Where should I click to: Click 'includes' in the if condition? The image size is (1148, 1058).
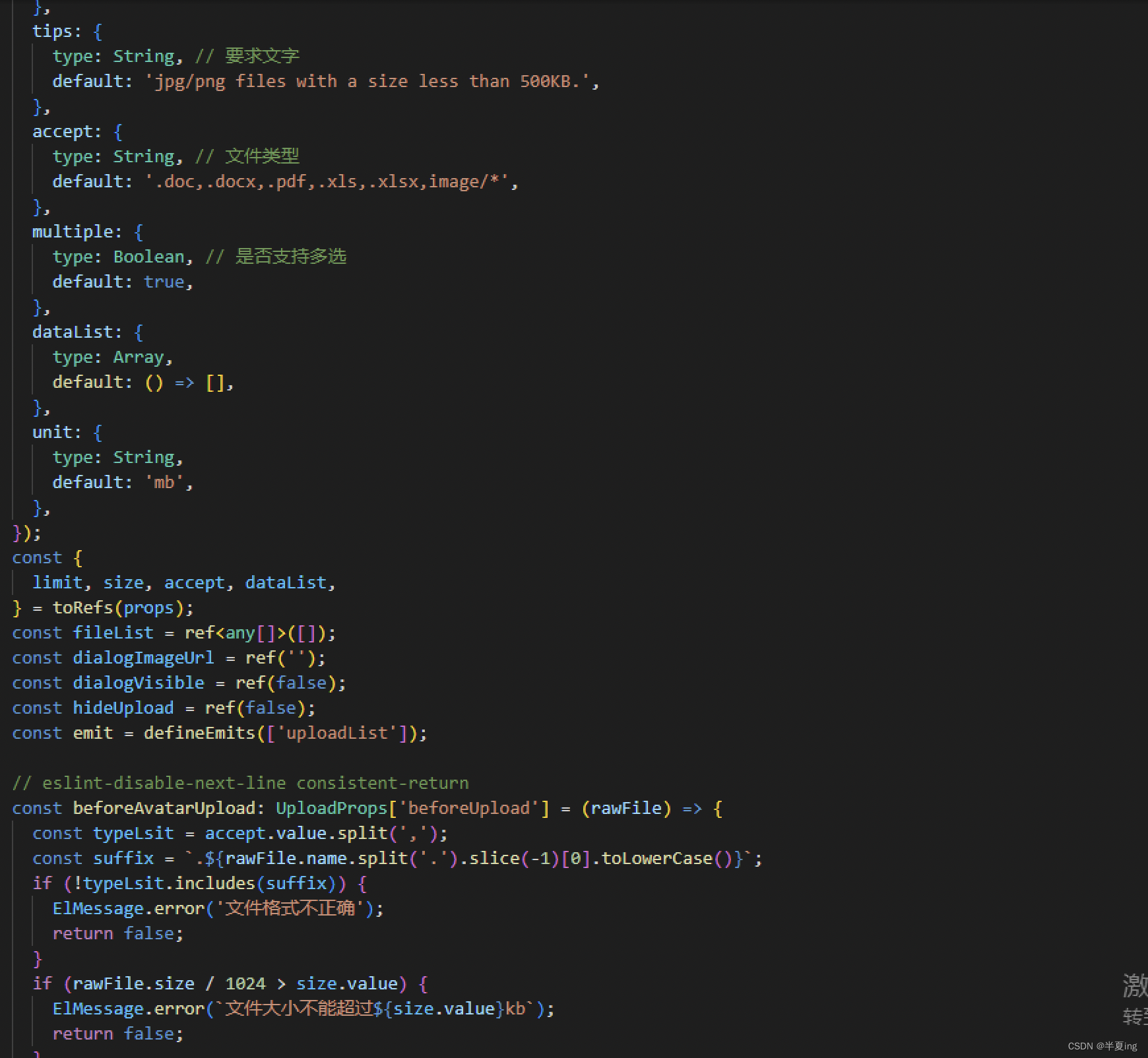coord(214,883)
